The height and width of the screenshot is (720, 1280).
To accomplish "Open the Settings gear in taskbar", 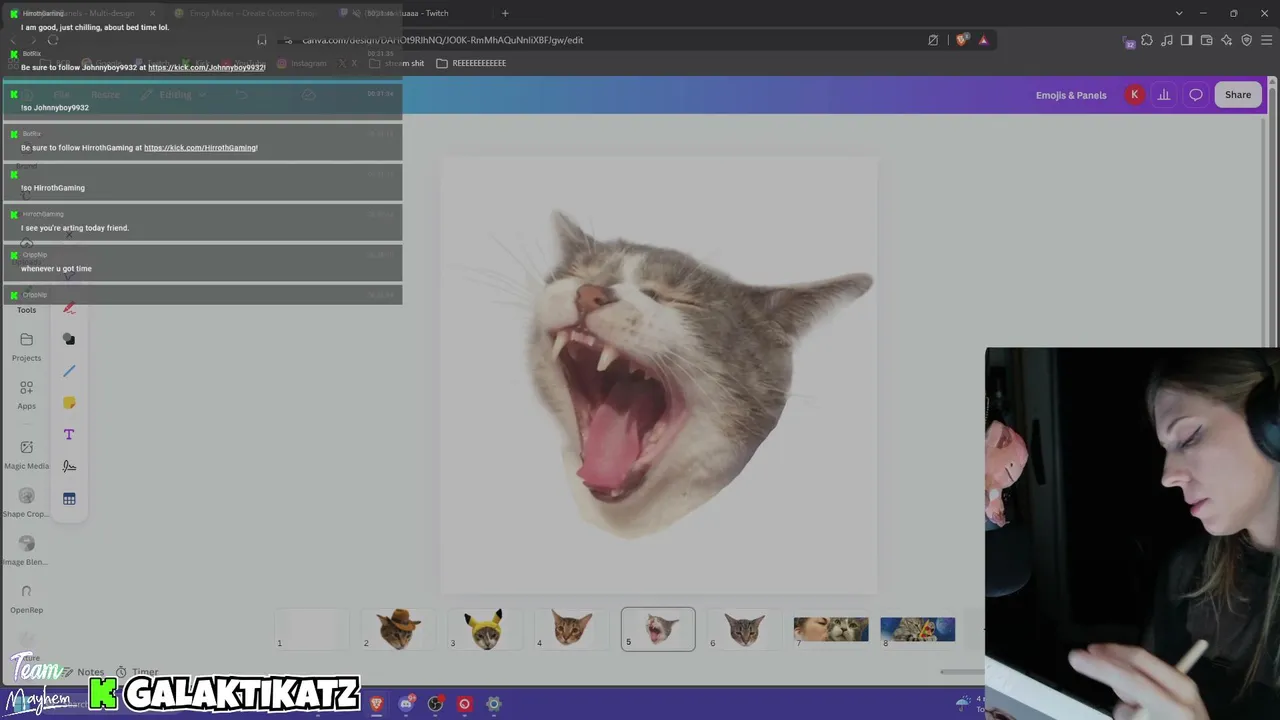I will coord(493,704).
